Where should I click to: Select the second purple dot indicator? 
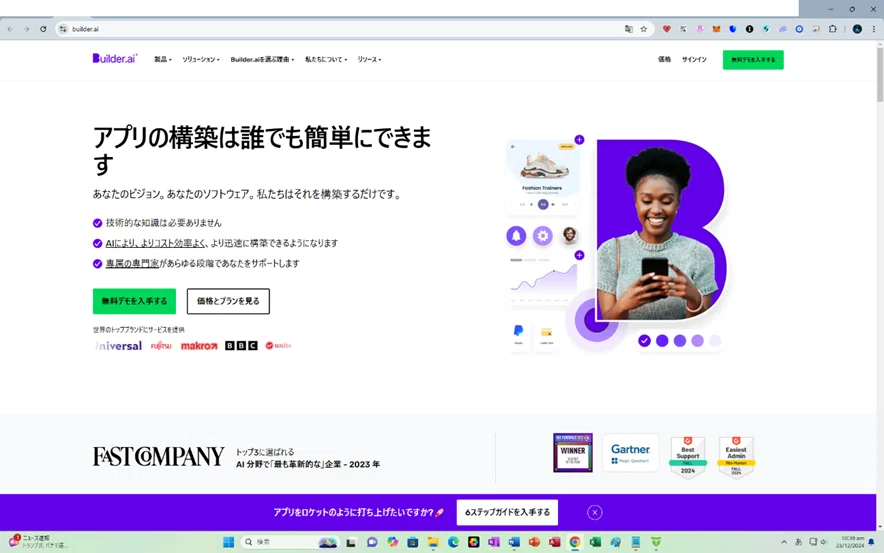680,340
